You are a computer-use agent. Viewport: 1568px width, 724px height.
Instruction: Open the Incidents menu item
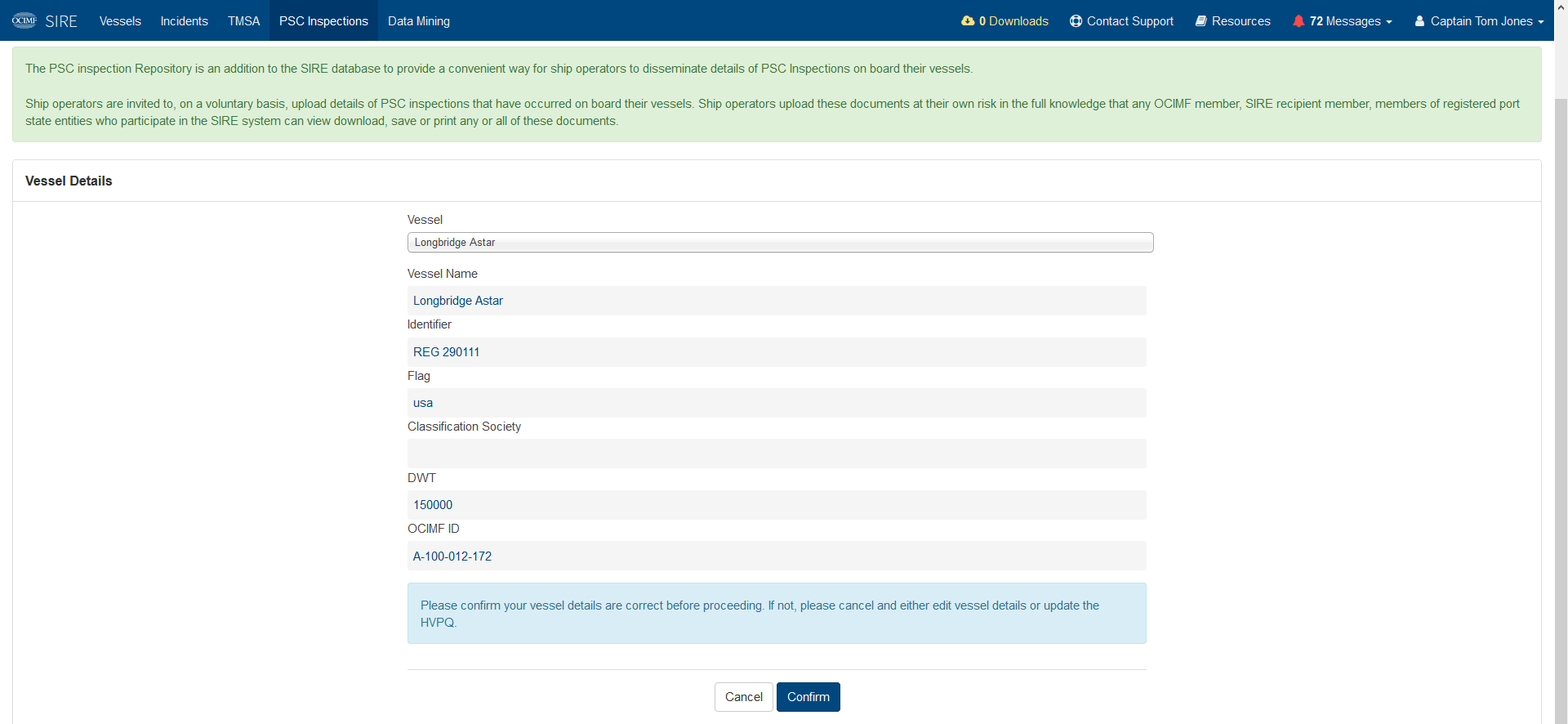[x=185, y=21]
